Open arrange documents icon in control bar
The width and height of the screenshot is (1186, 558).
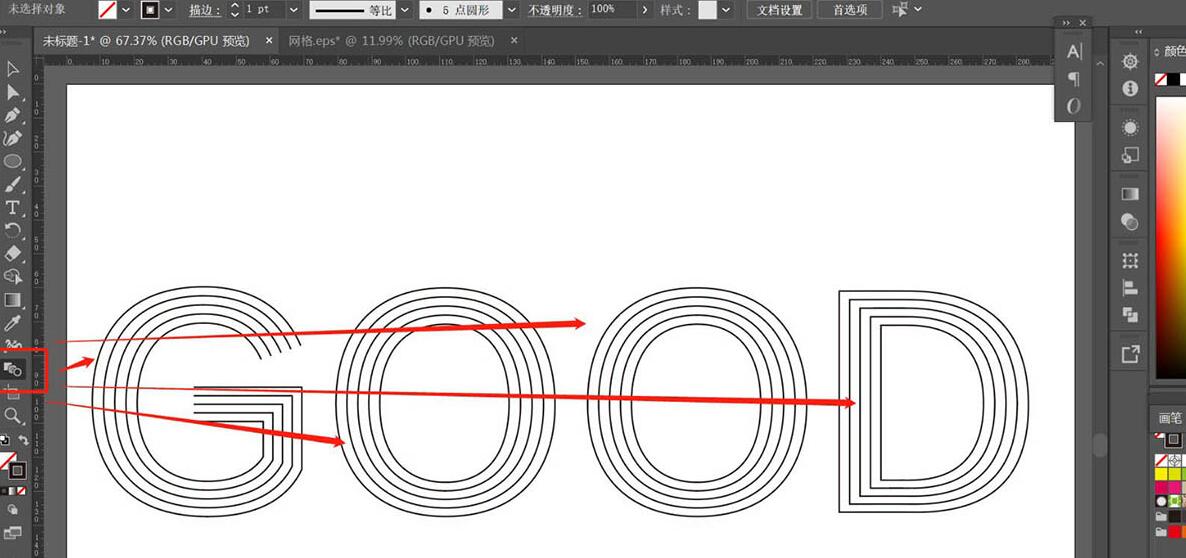point(900,10)
